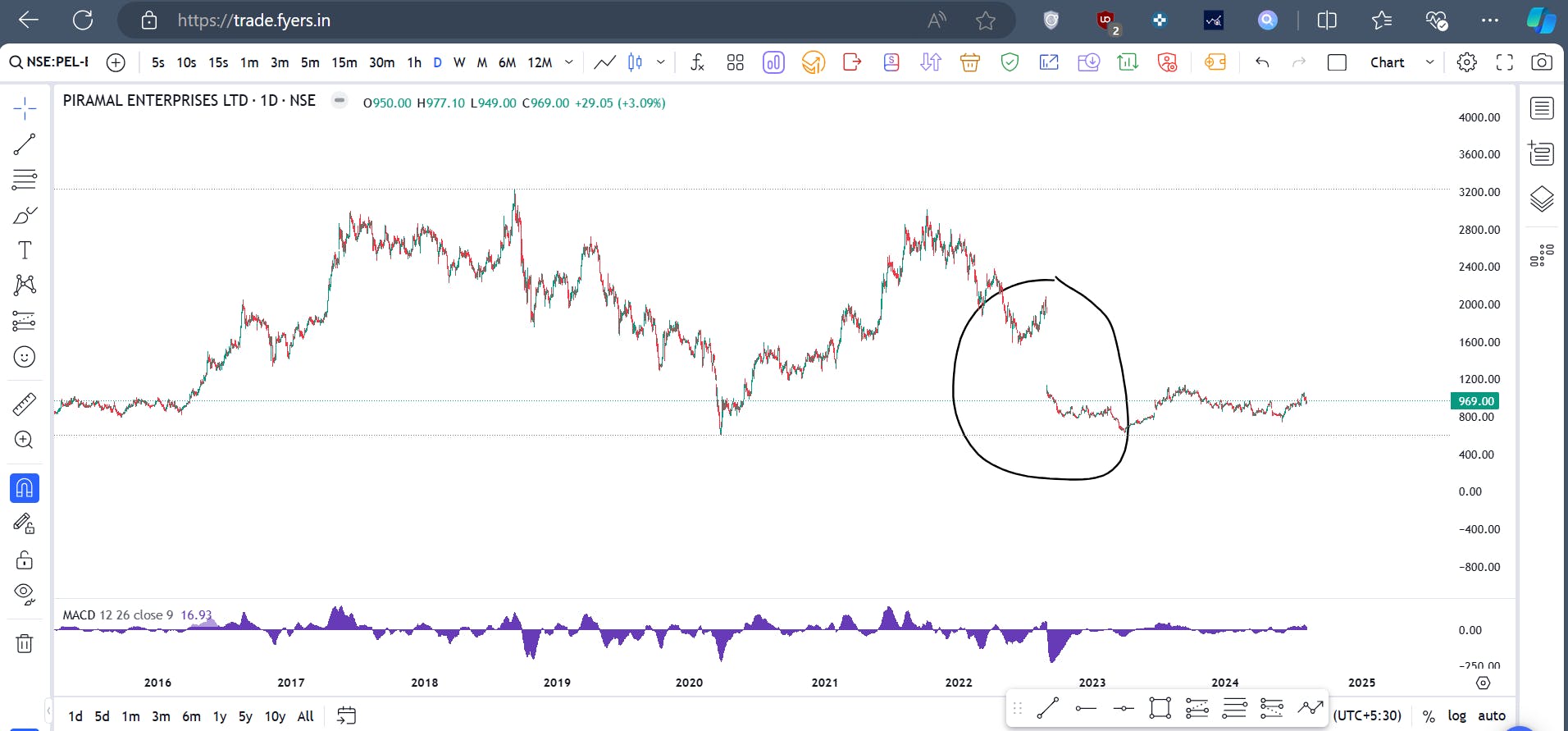
Task: Select the D daily timeframe
Action: (x=437, y=62)
